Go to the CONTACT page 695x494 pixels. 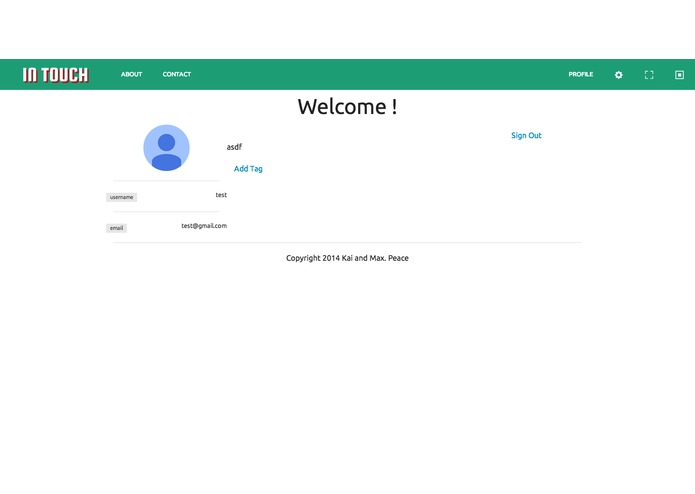click(x=176, y=74)
